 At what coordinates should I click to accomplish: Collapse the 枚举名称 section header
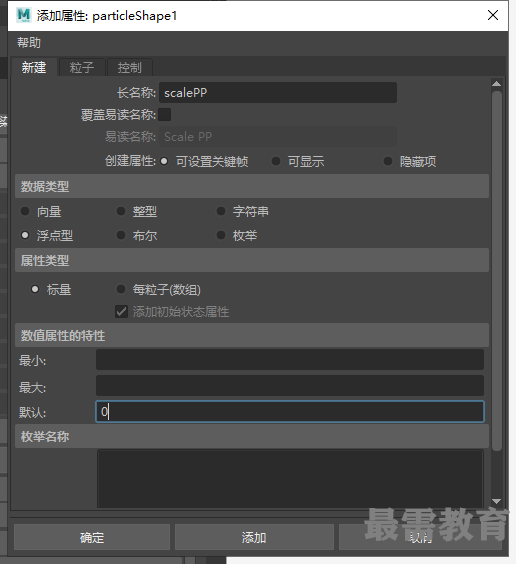point(252,437)
